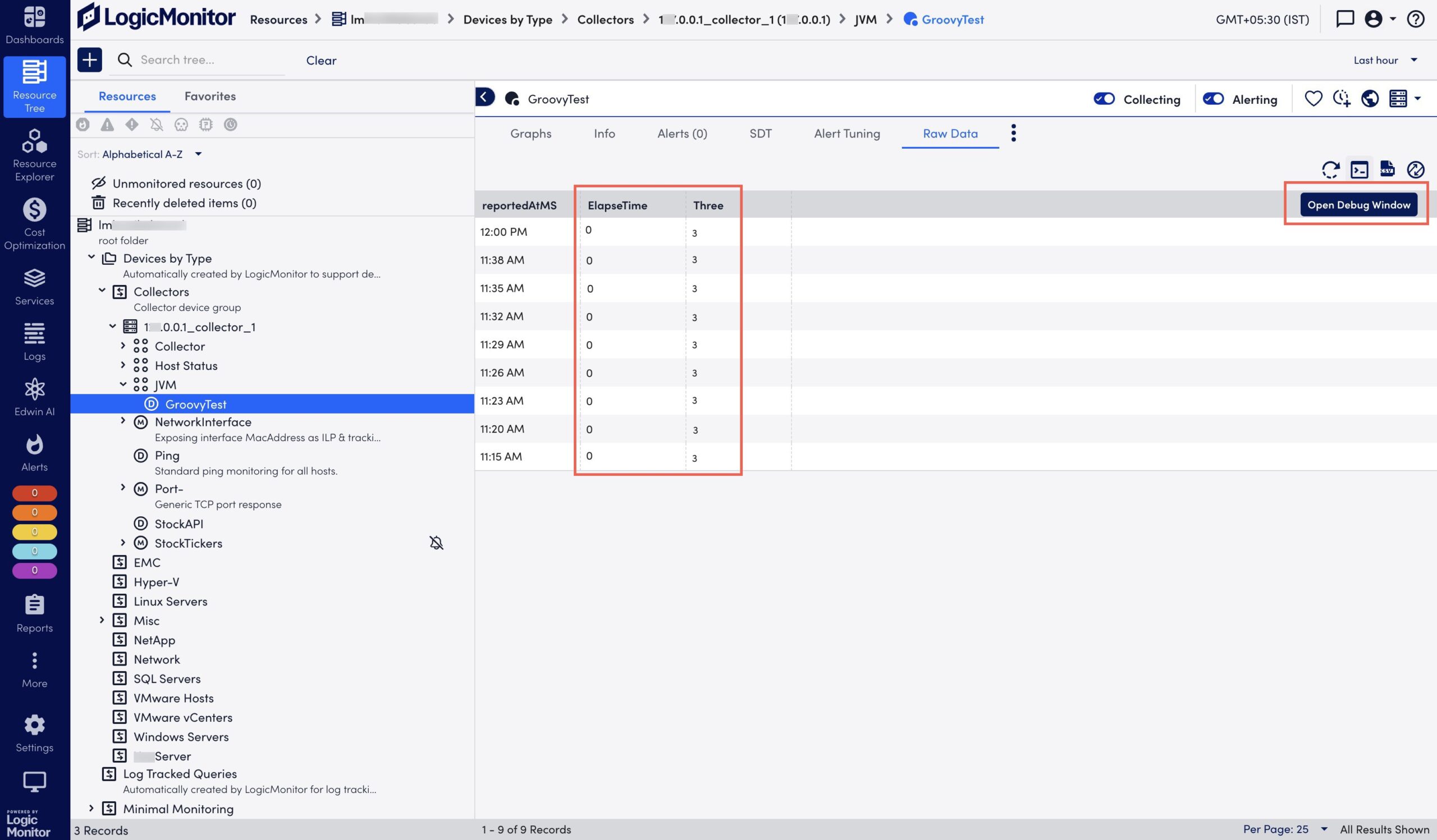
Task: Open the Edwin AI section in the sidebar
Action: pyautogui.click(x=34, y=397)
